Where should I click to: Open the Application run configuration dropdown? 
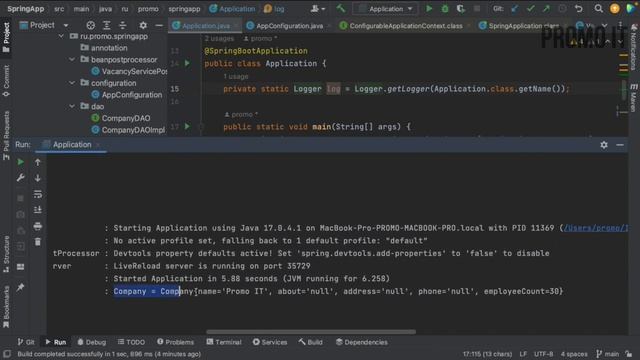[x=386, y=9]
